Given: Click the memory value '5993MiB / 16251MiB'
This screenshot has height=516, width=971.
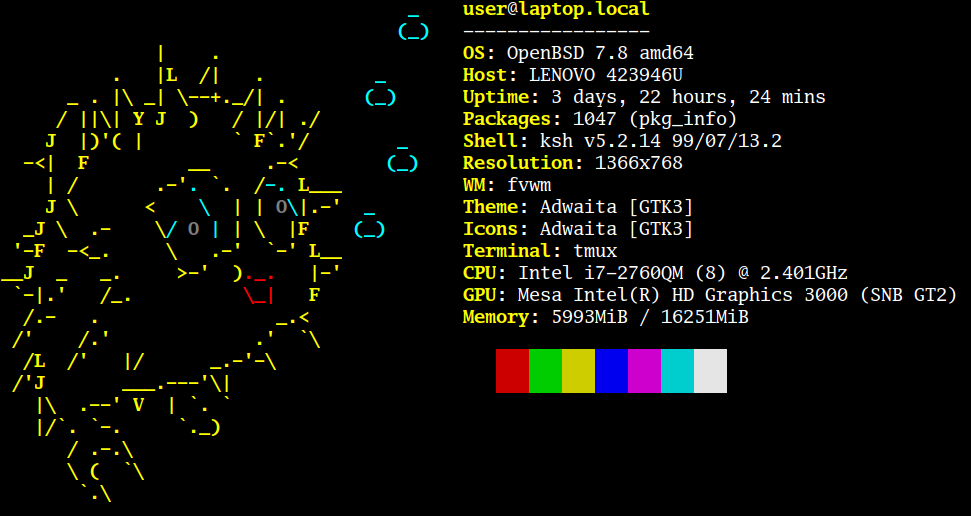Looking at the screenshot, I should pos(650,317).
